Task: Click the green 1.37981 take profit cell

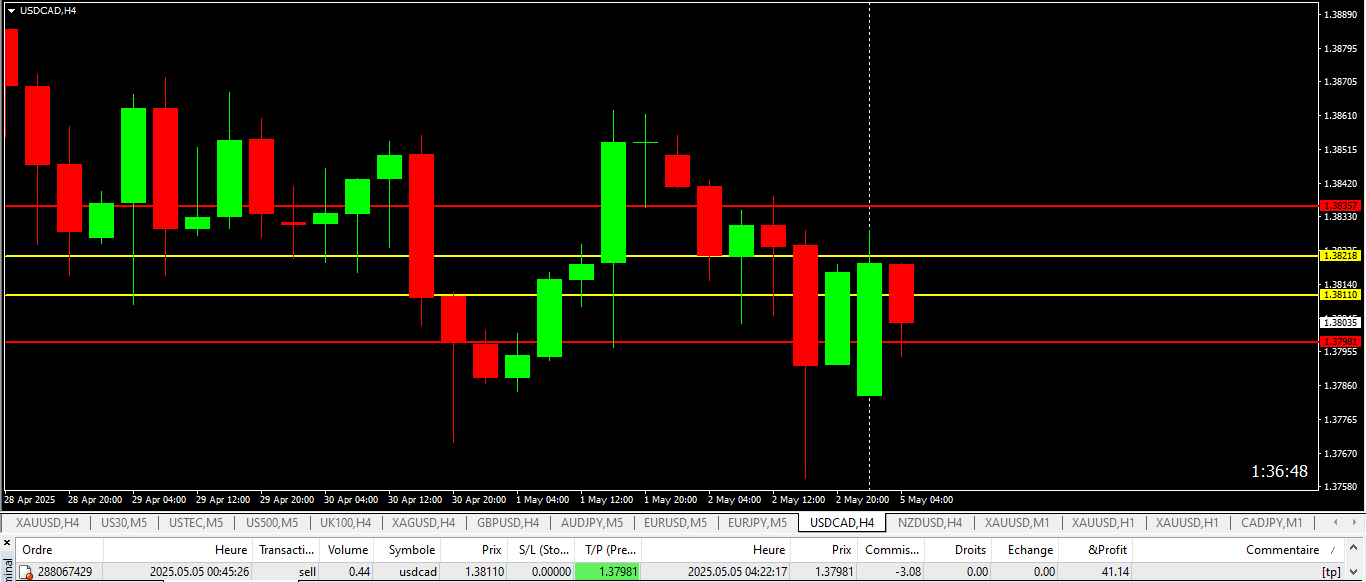Action: [609, 572]
